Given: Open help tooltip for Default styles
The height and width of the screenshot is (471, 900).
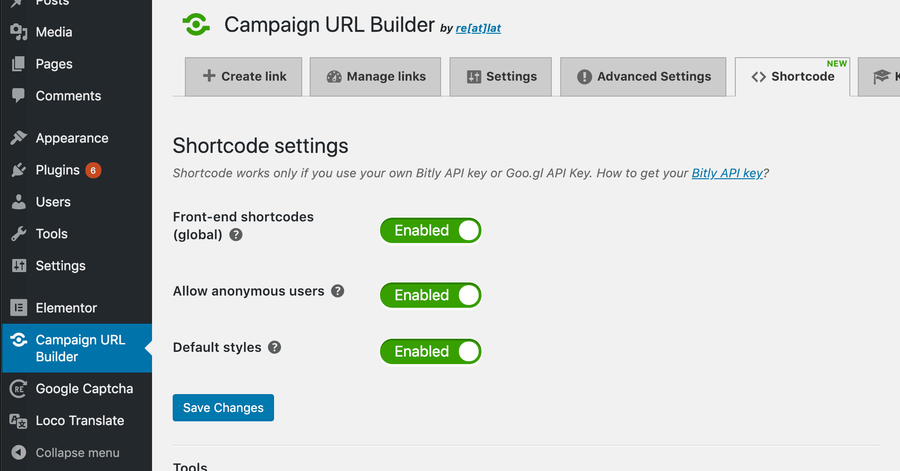Looking at the screenshot, I should (274, 347).
